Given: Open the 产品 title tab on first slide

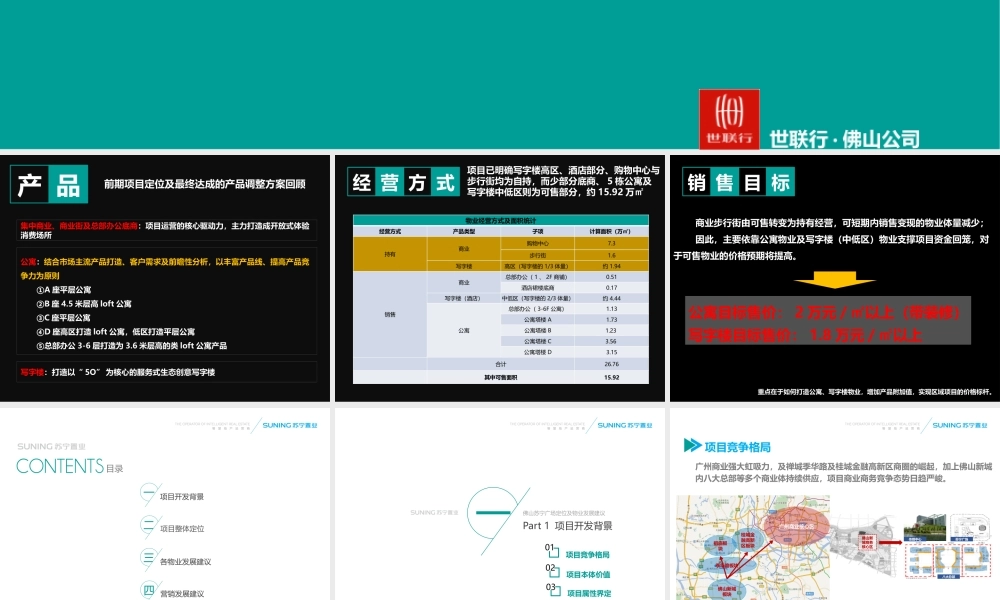Looking at the screenshot, I should [48, 181].
